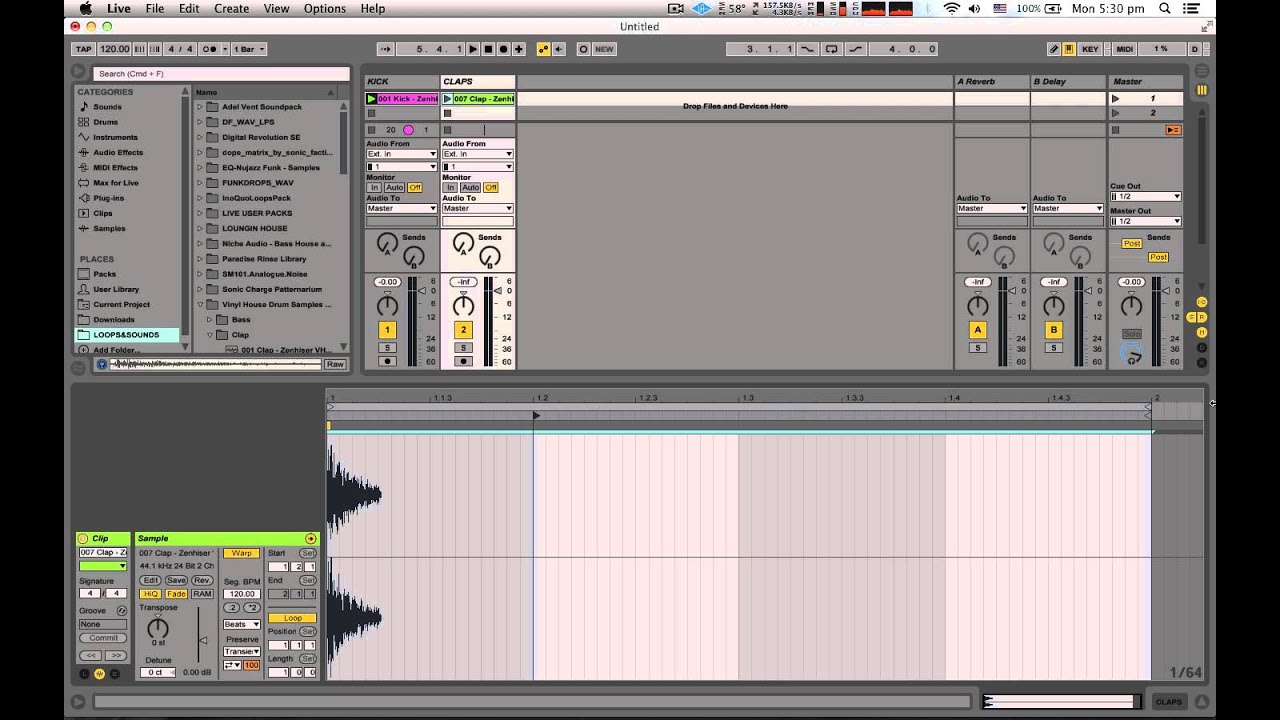Start playback with the transport Play button
This screenshot has width=1280, height=720.
473,49
